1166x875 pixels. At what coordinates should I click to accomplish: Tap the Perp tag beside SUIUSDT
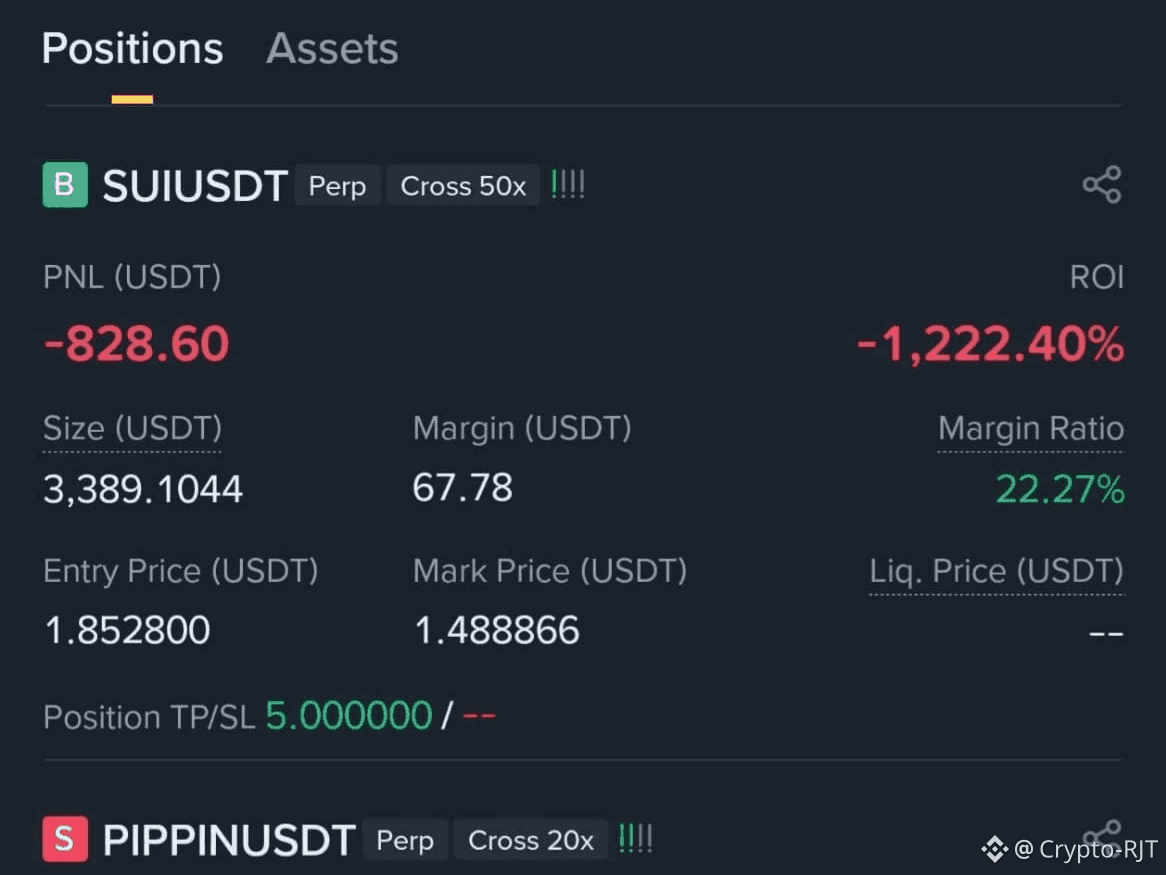[x=338, y=185]
